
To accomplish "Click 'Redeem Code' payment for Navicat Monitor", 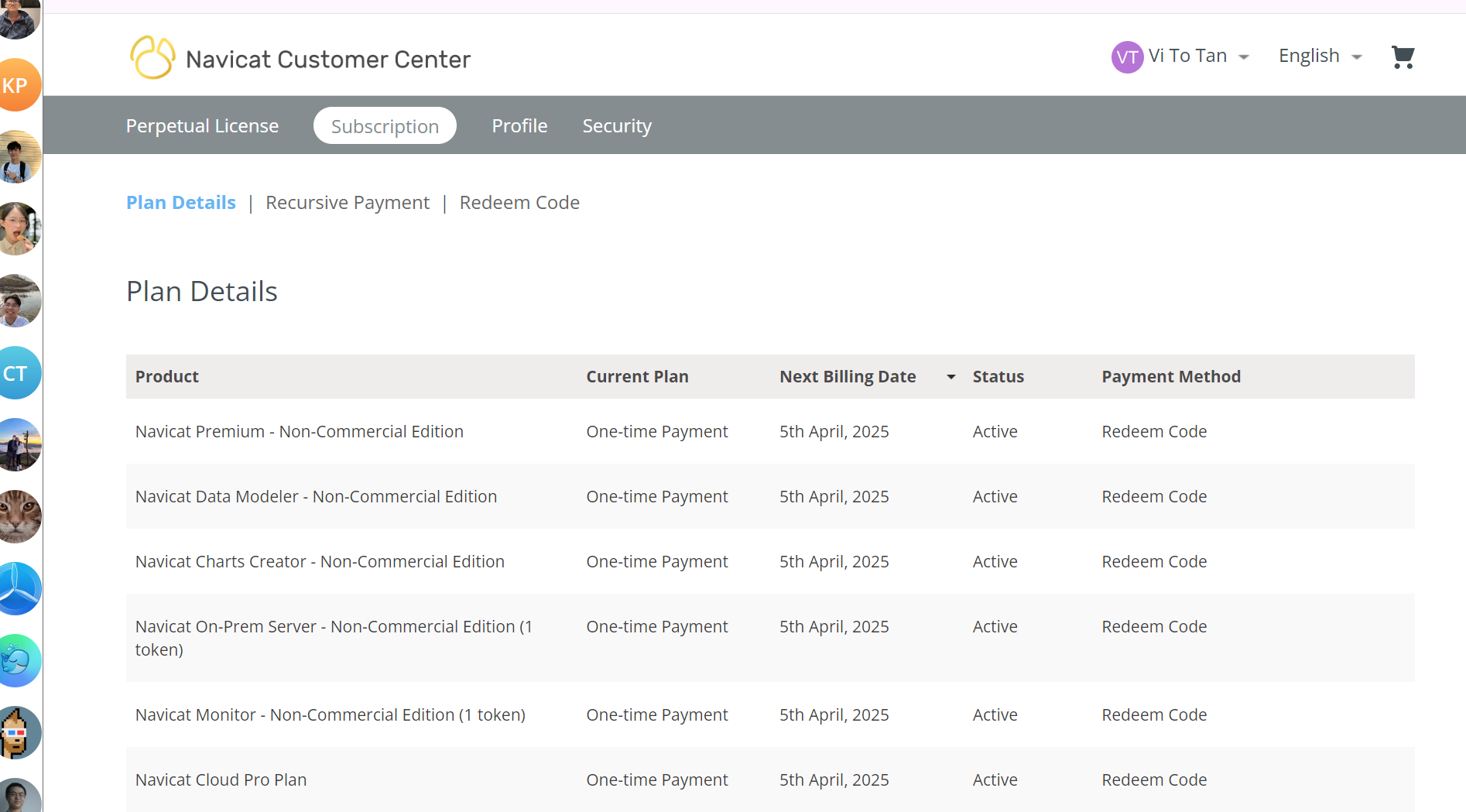I will pos(1154,715).
